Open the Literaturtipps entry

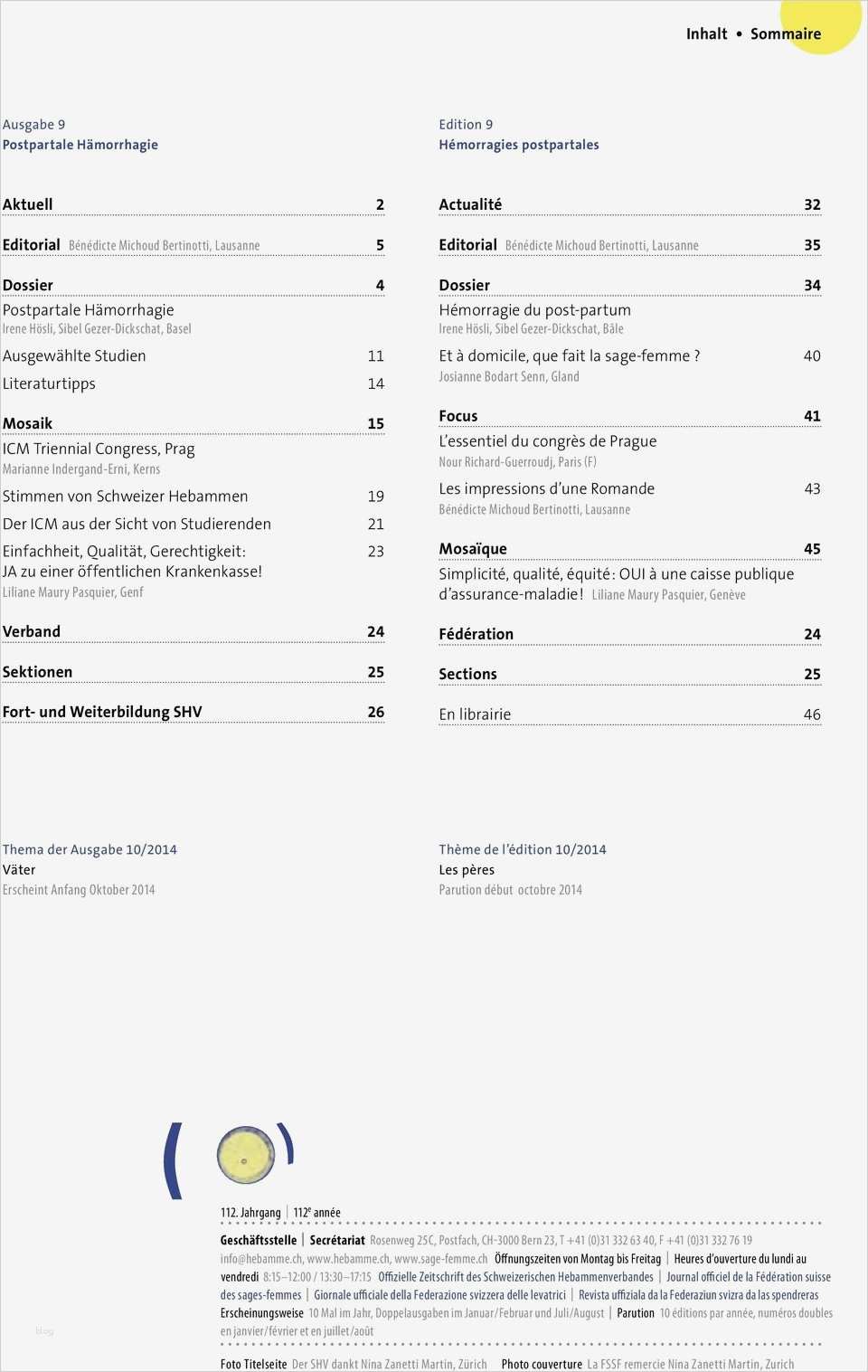(x=49, y=383)
